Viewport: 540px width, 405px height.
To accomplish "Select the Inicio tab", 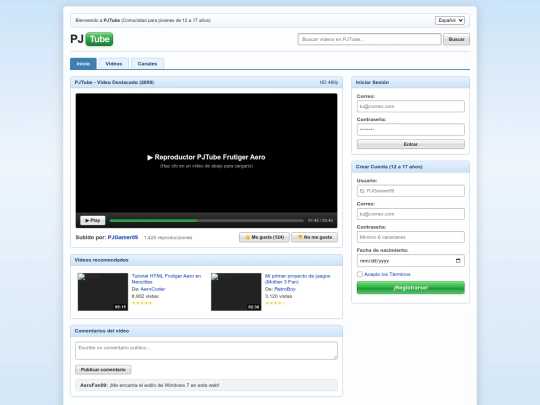I will click(x=83, y=64).
